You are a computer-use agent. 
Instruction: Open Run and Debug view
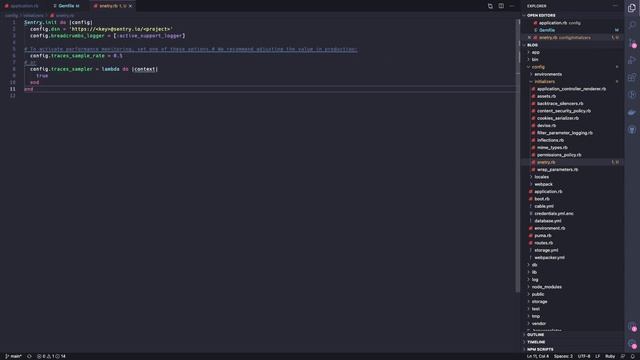click(x=632, y=60)
